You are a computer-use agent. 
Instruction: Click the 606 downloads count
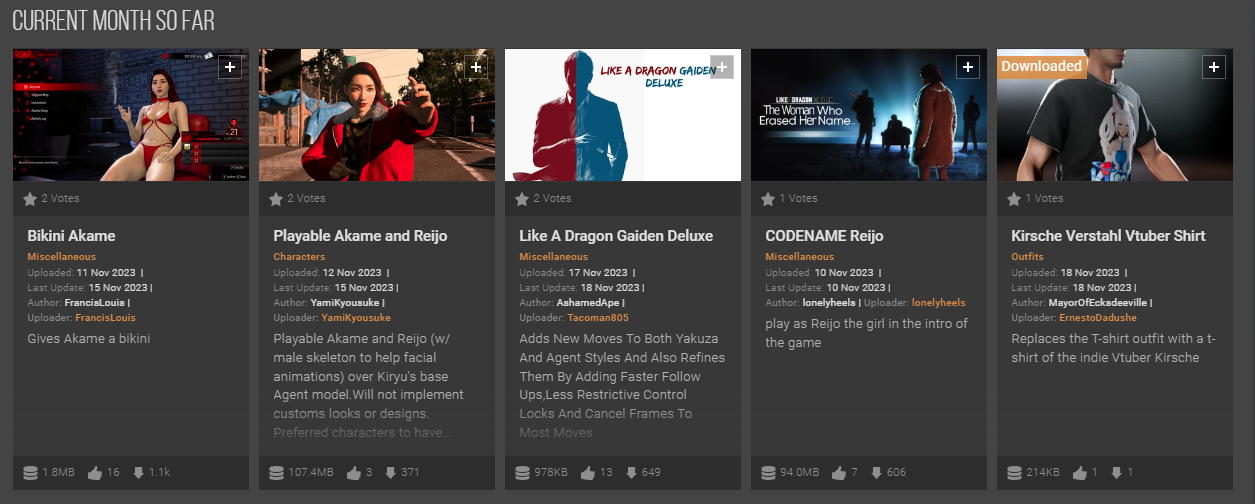pos(896,472)
